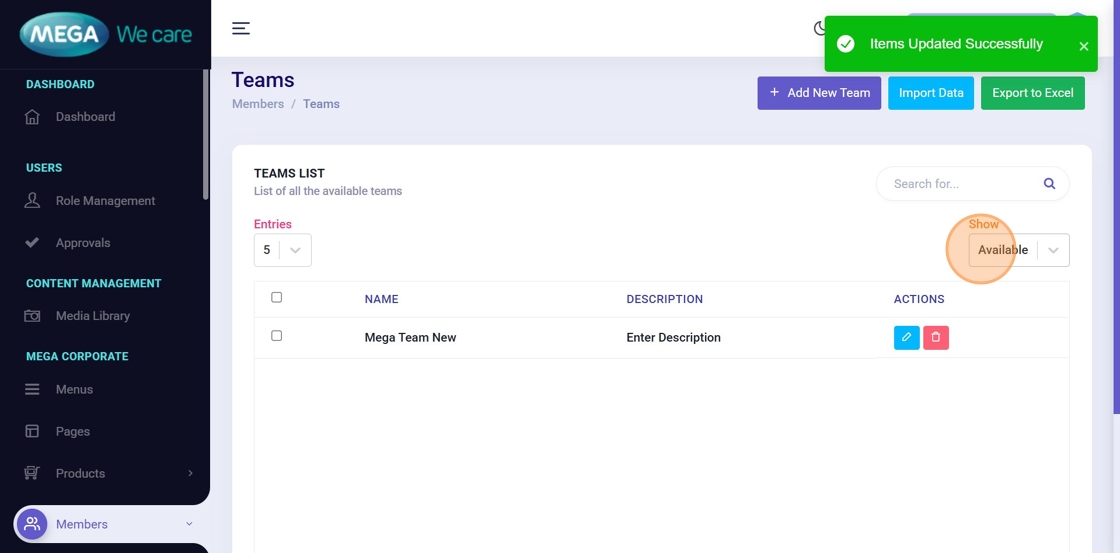The height and width of the screenshot is (553, 1120).
Task: Open Approvals in the sidebar
Action: (x=83, y=243)
